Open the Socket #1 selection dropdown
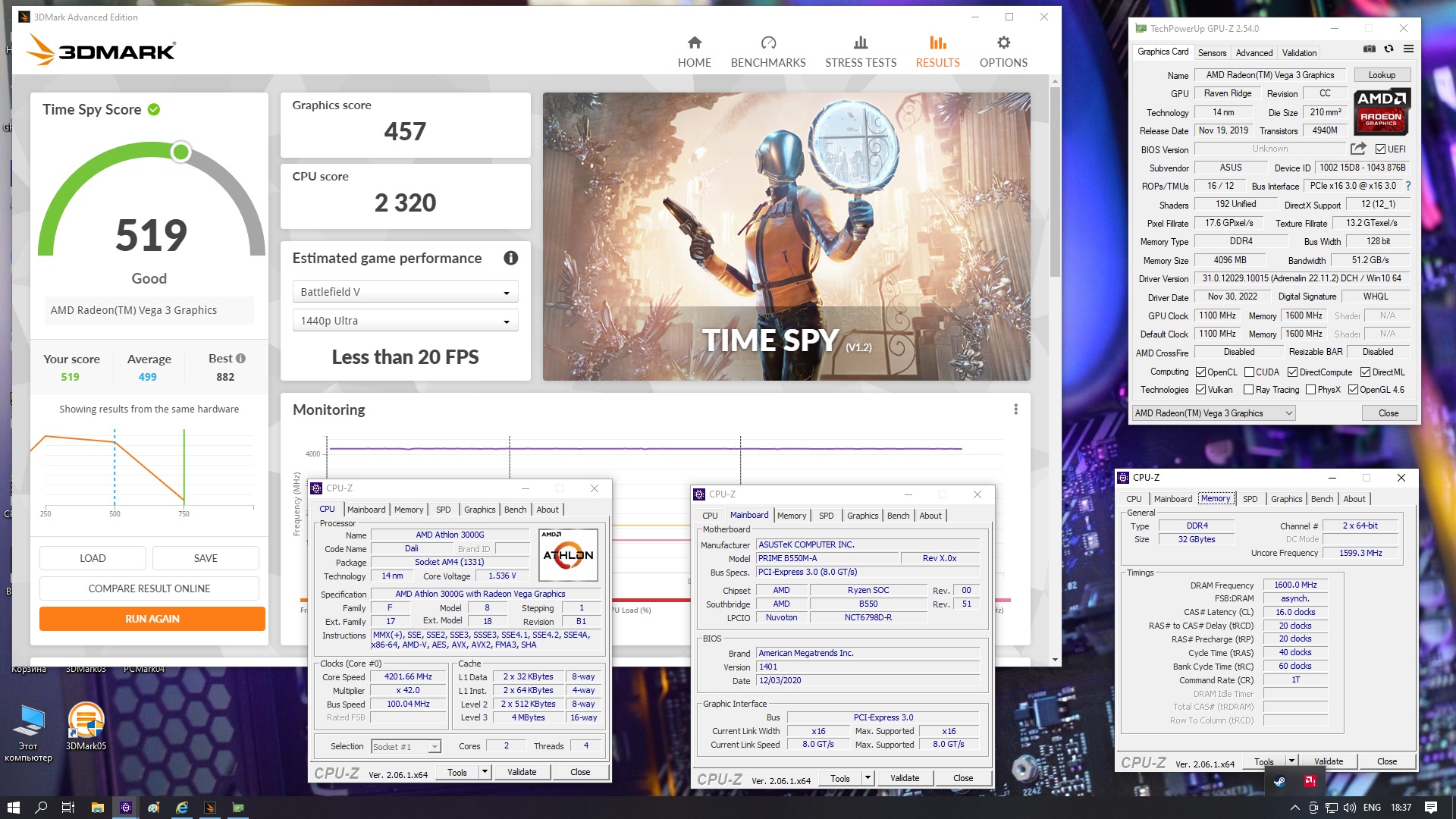The width and height of the screenshot is (1456, 819). tap(406, 747)
